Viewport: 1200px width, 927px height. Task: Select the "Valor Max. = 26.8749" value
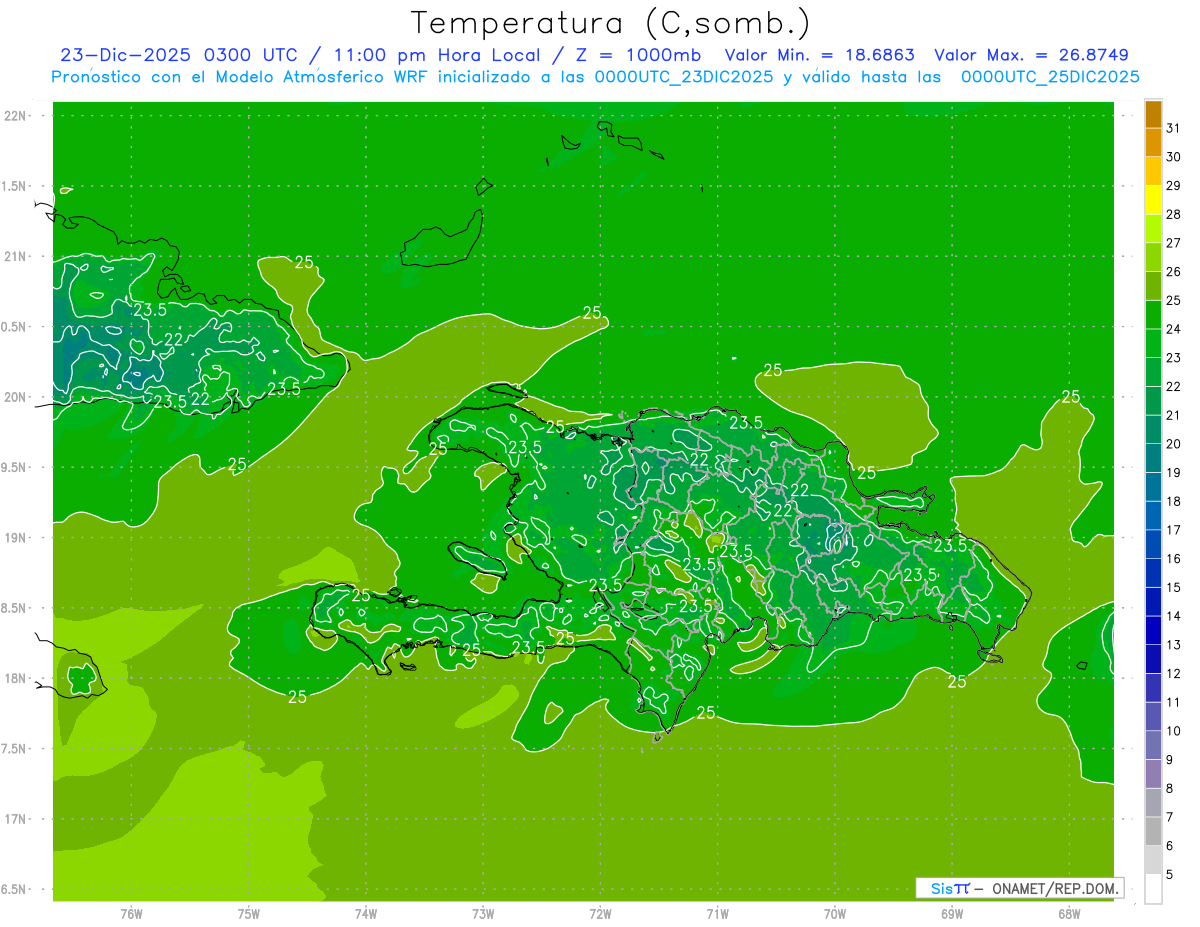tap(1032, 55)
